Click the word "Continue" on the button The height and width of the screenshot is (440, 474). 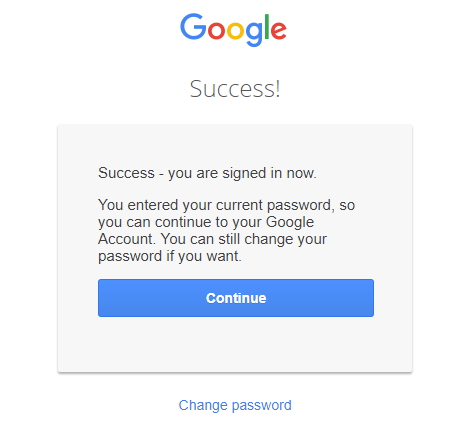coord(236,298)
